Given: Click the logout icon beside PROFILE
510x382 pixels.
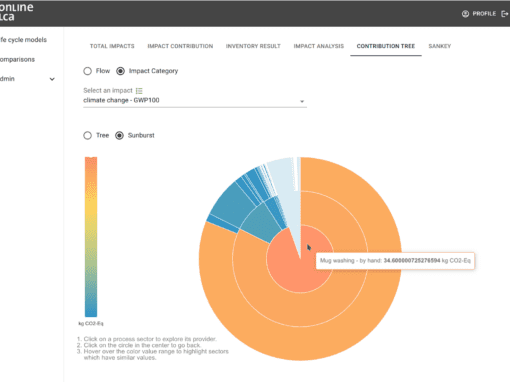Looking at the screenshot, I should coord(505,14).
